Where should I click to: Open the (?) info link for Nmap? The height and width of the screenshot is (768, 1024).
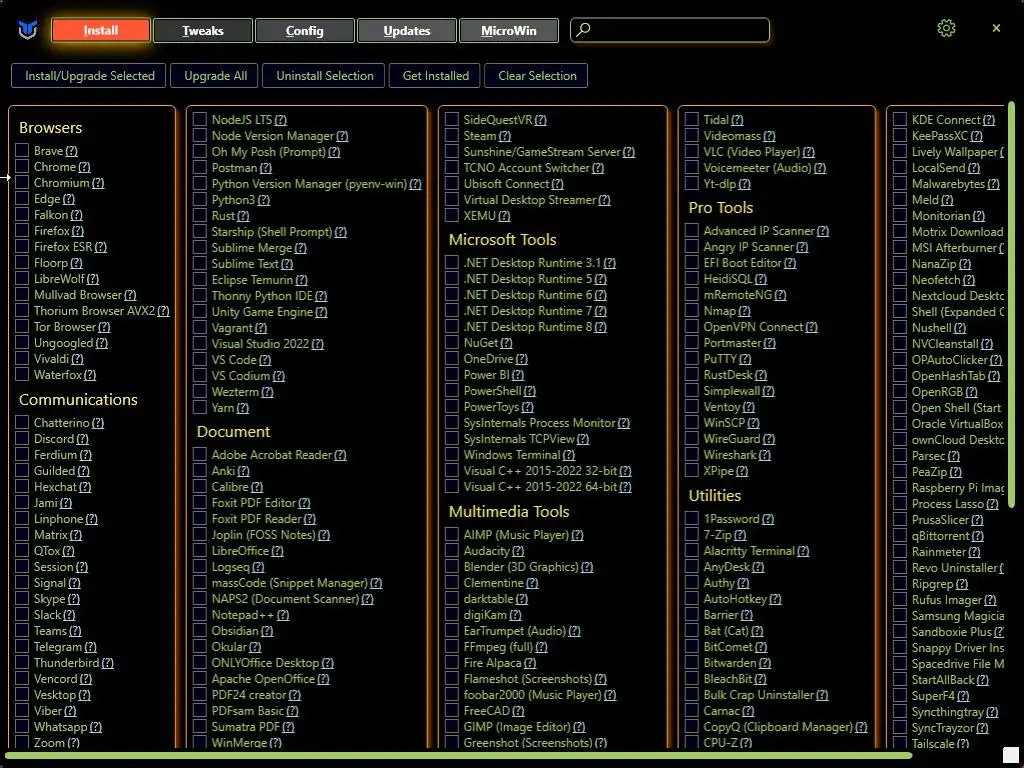click(744, 312)
